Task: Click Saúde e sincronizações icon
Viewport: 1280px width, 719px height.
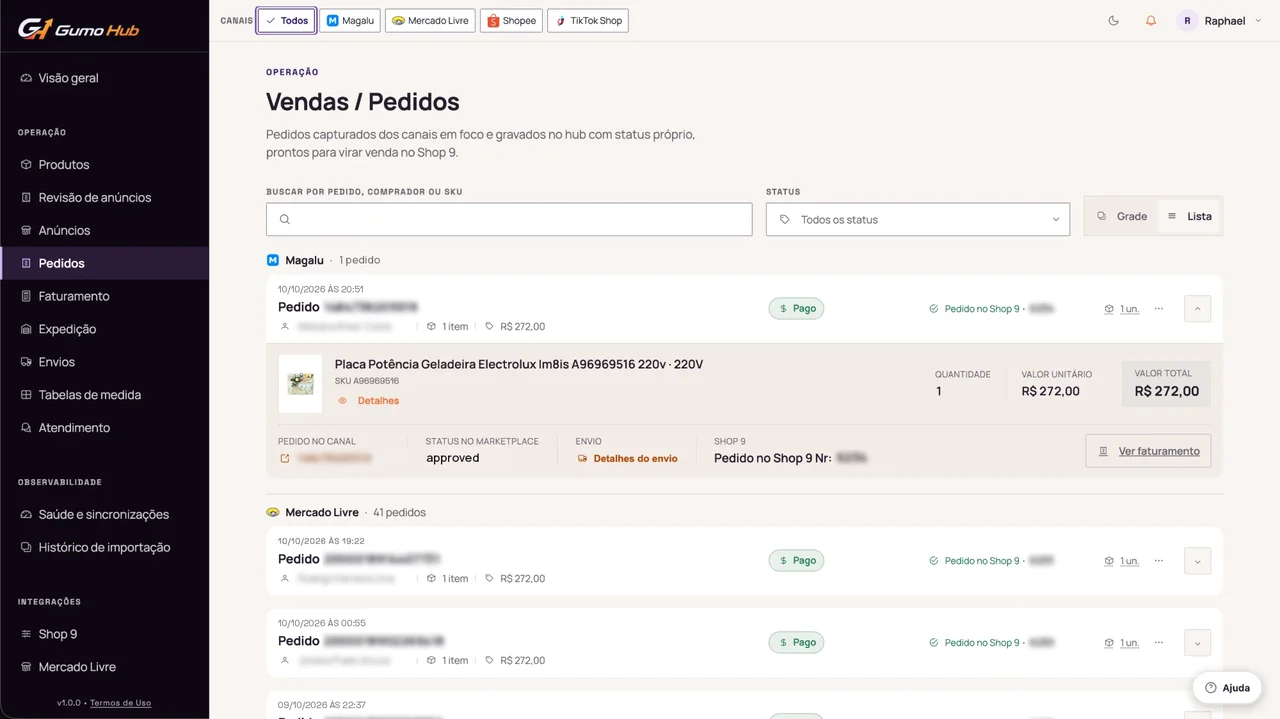Action: click(26, 514)
